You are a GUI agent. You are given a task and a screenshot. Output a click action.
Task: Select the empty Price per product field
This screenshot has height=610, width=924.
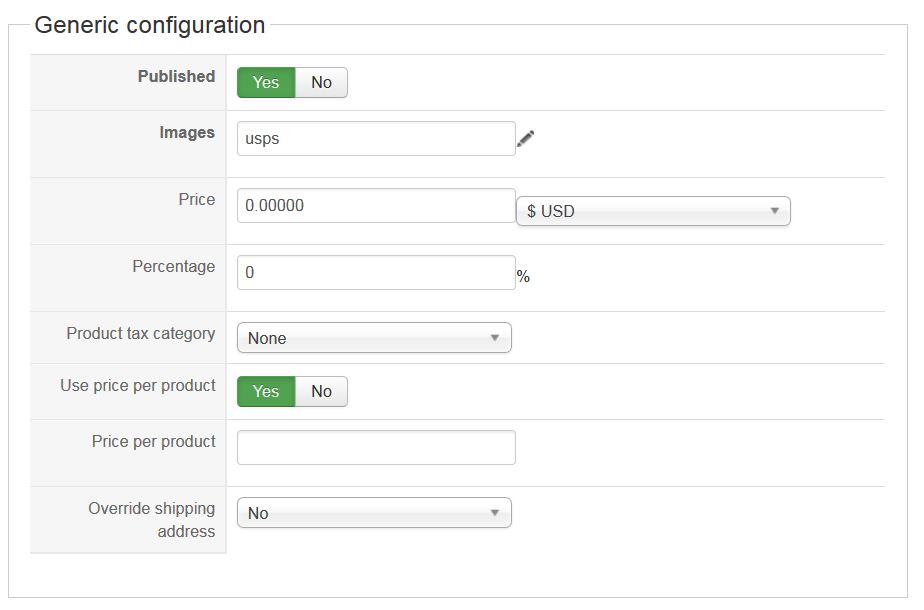[x=376, y=448]
